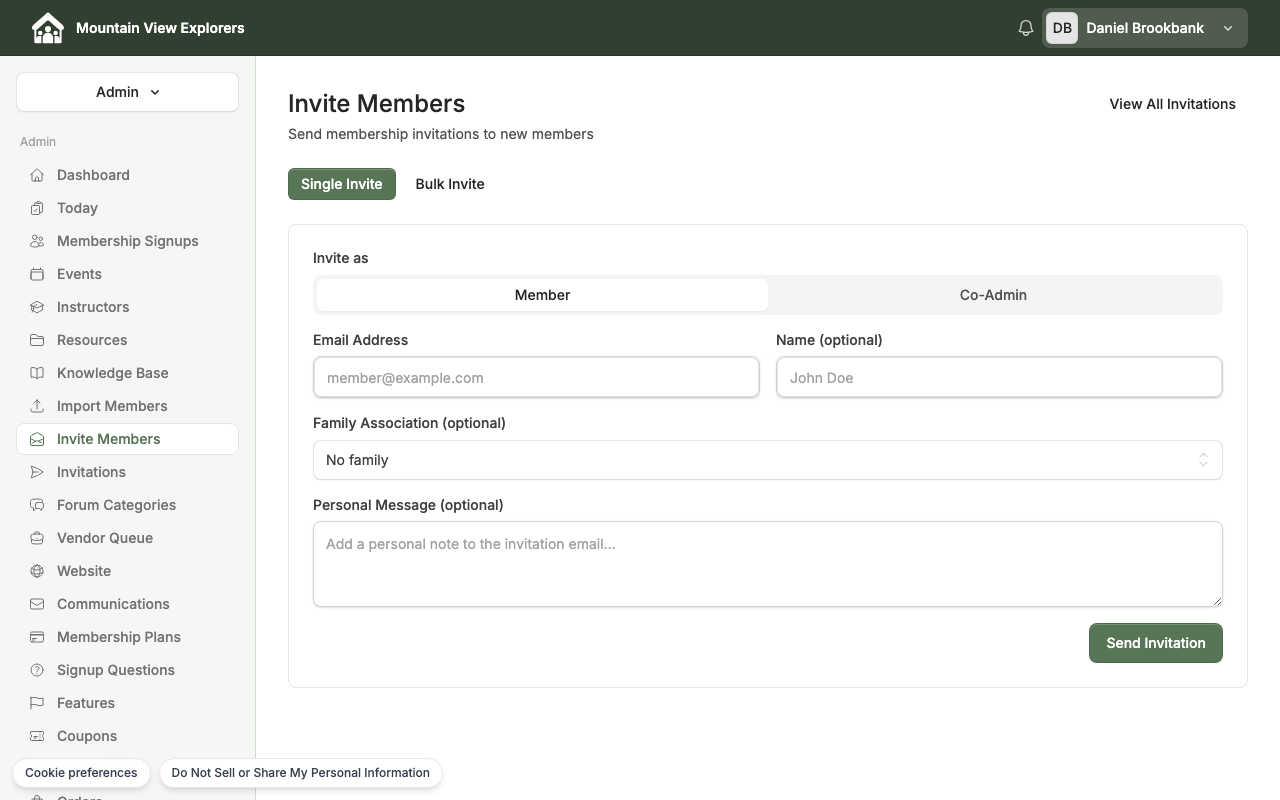Image resolution: width=1280 pixels, height=800 pixels.
Task: Open Vendor Queue page
Action: point(127,538)
